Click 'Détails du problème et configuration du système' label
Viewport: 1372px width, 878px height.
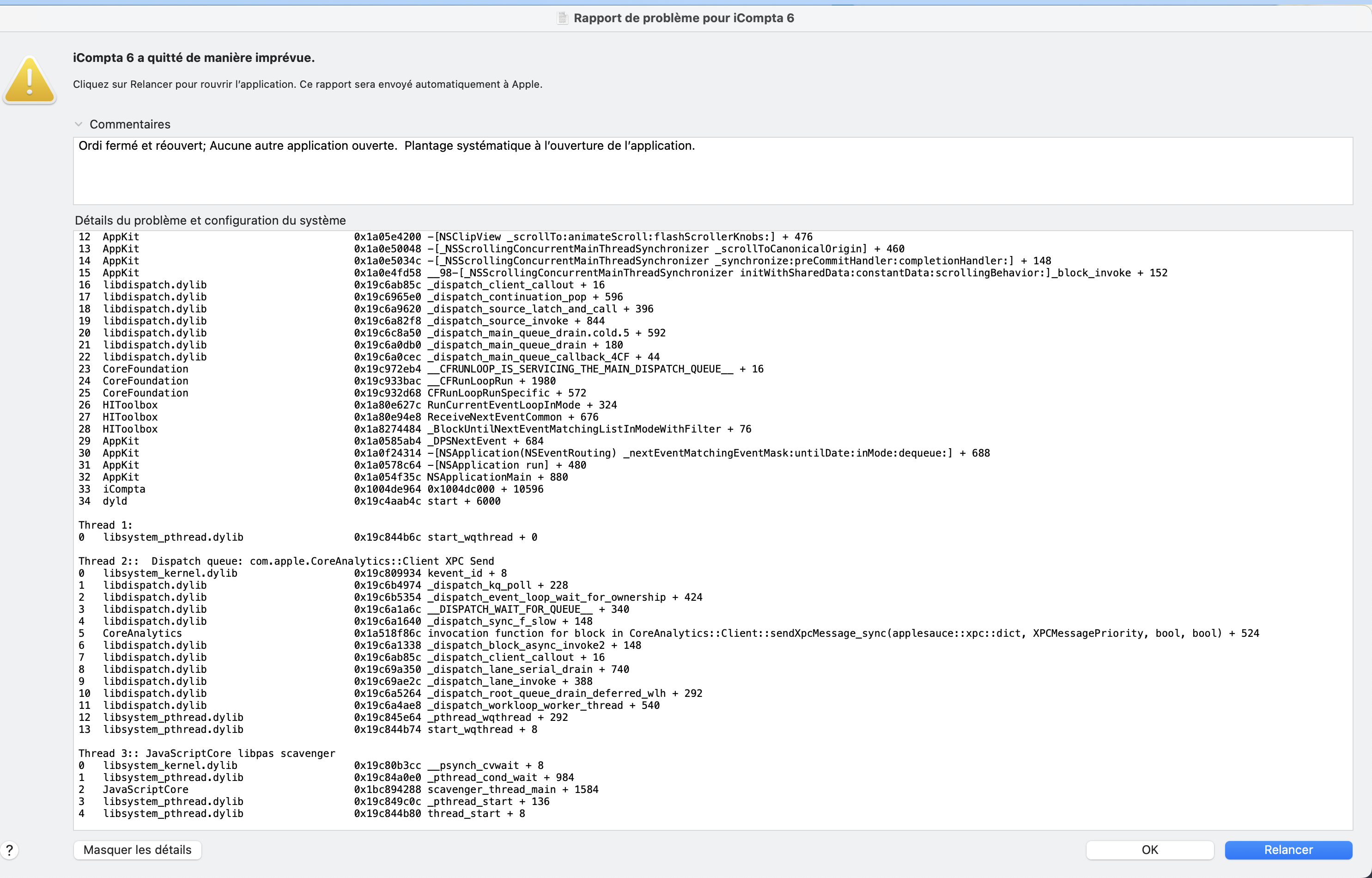[210, 220]
